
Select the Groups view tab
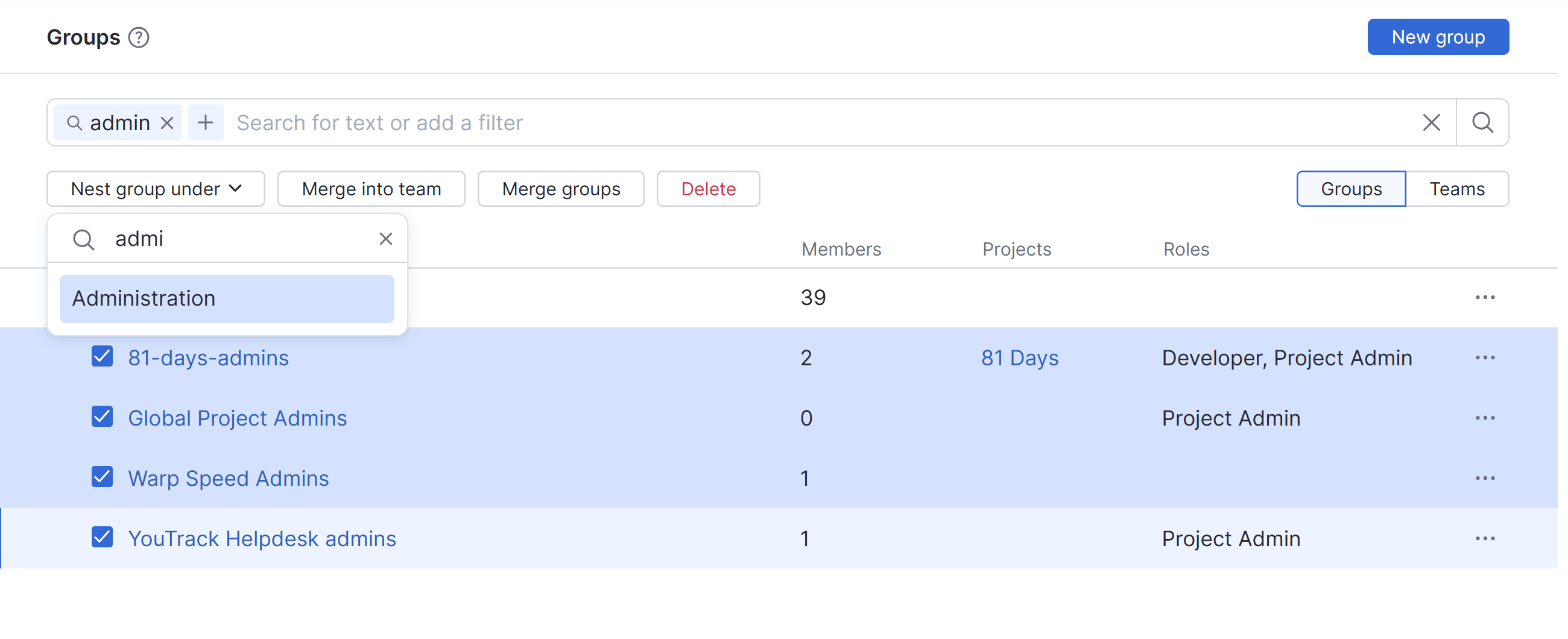pos(1350,189)
